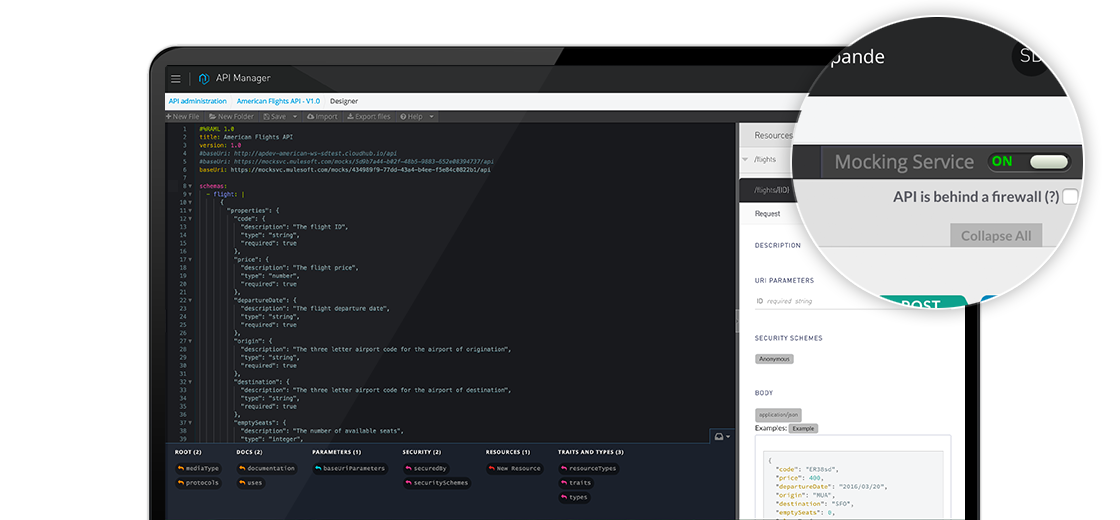The image size is (1120, 520).
Task: Collapse the origin fold on line 27
Action: click(191, 341)
